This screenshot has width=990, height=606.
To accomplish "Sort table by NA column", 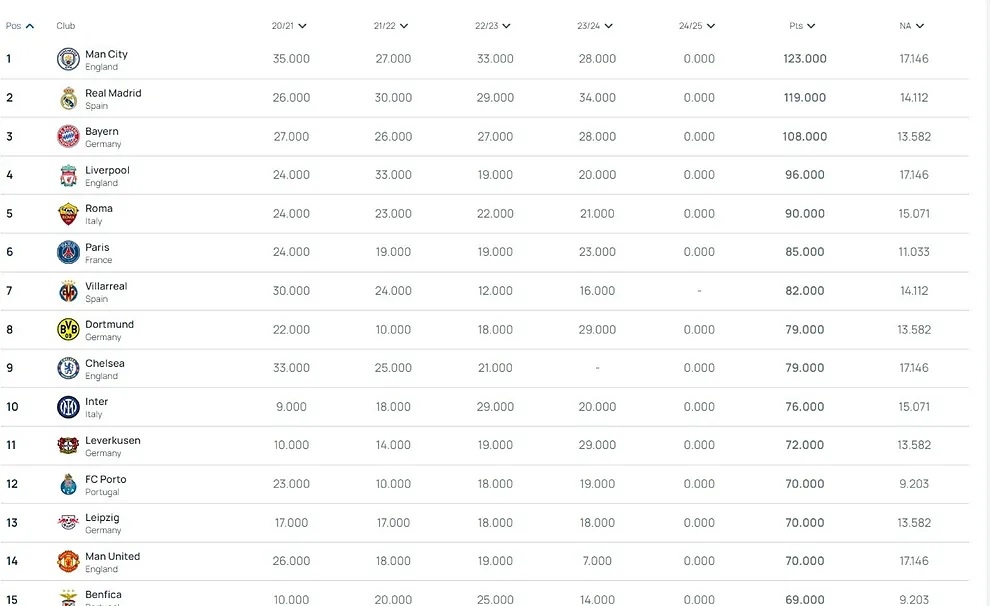I will [912, 26].
